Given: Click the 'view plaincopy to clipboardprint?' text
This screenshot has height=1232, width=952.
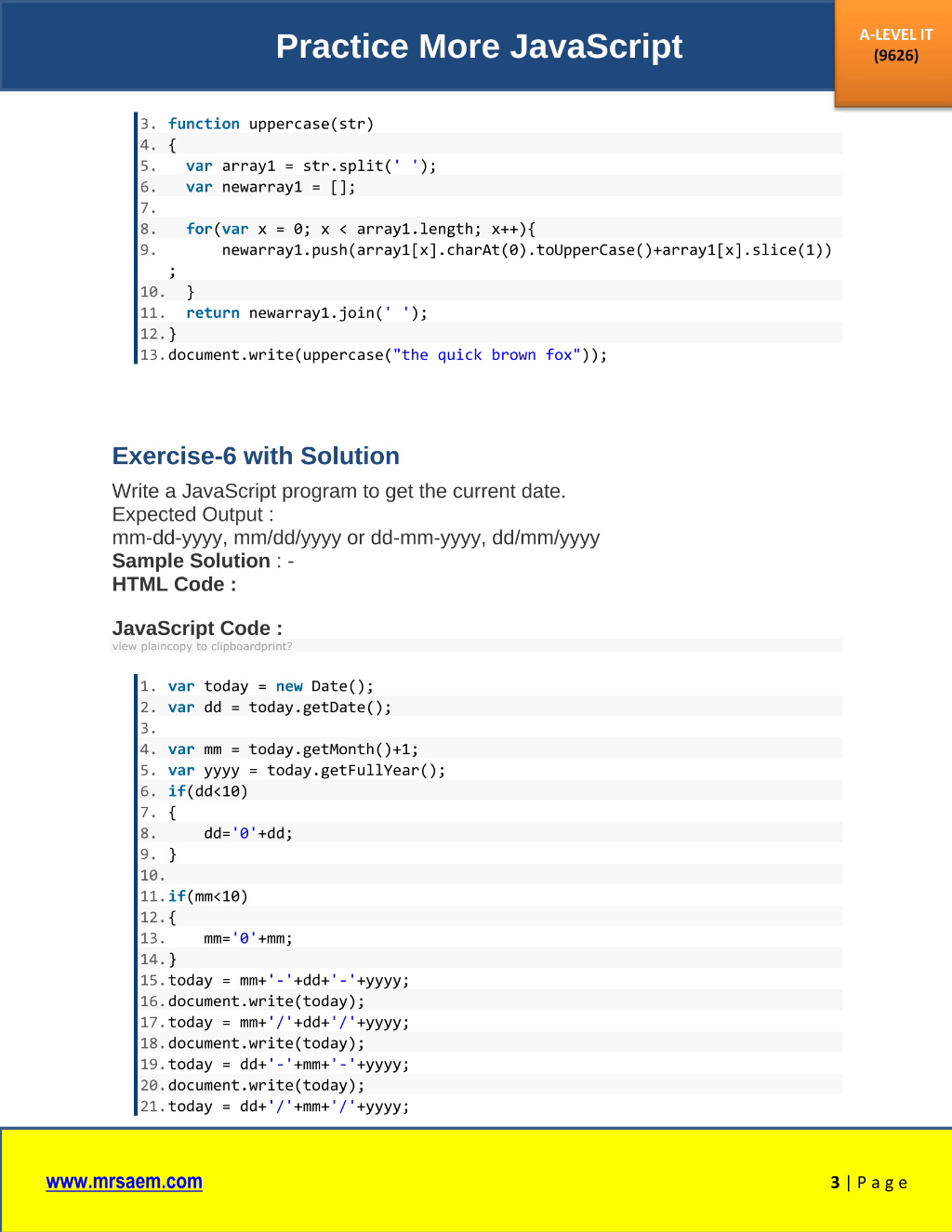Looking at the screenshot, I should 202,646.
